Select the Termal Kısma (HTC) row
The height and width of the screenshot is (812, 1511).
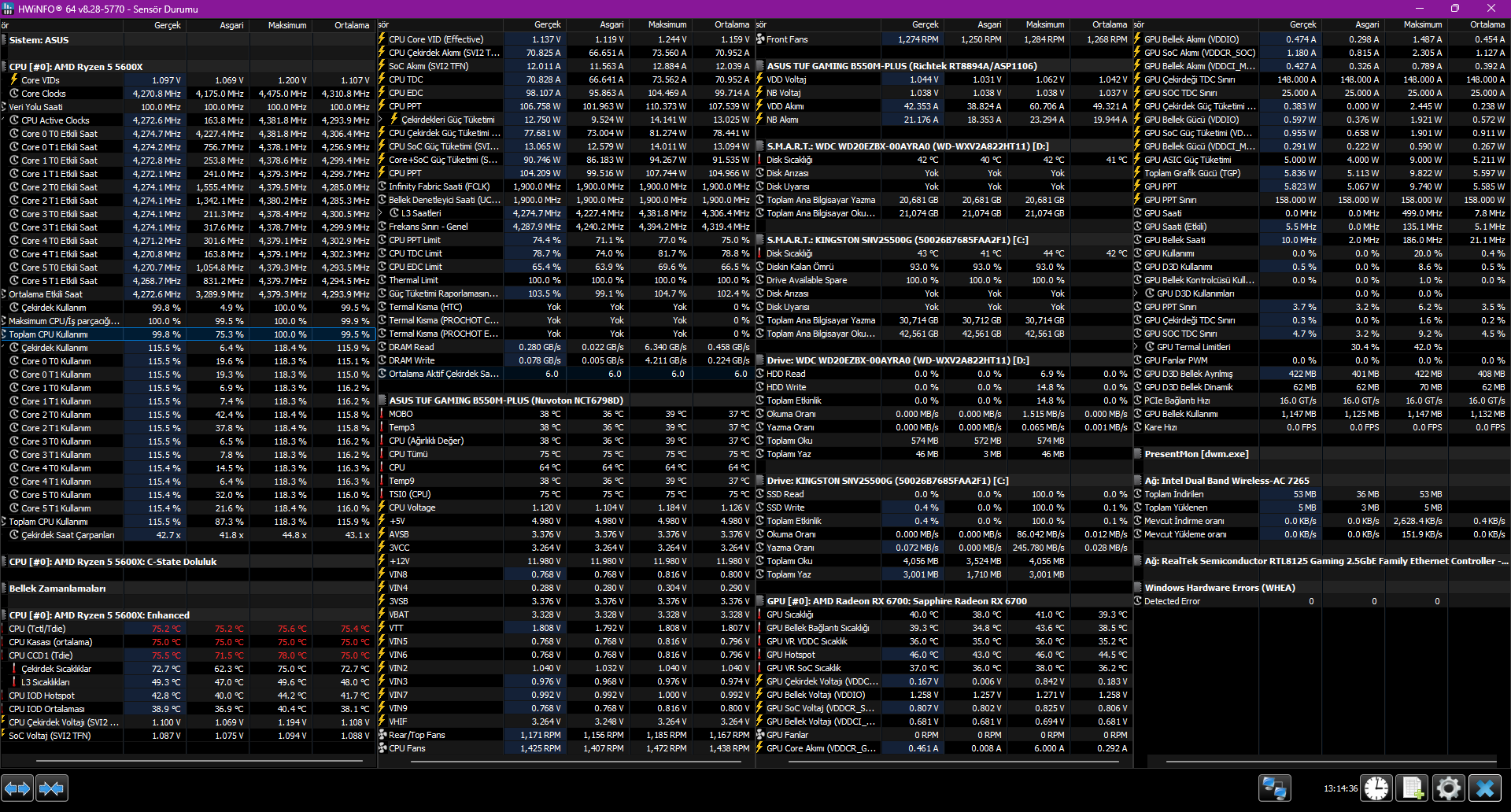click(566, 307)
